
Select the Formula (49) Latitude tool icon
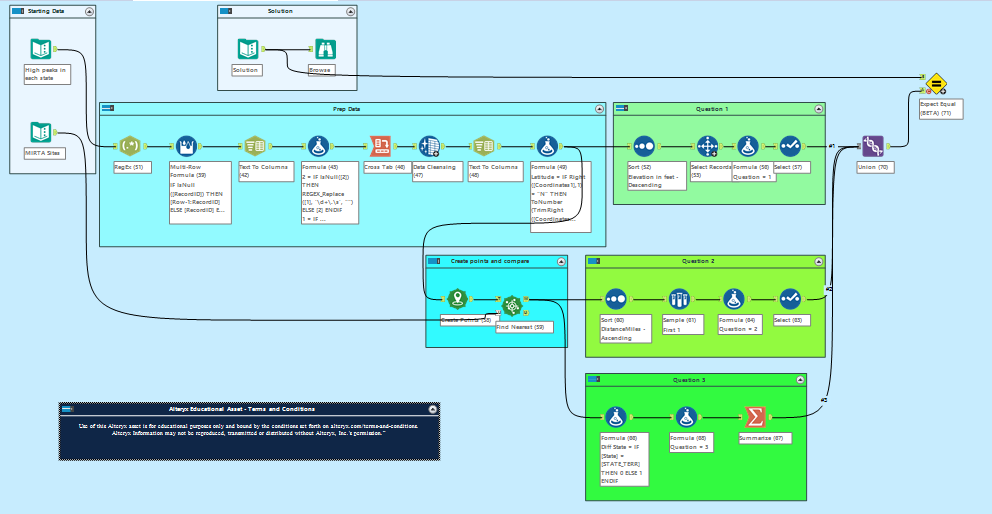(x=547, y=146)
